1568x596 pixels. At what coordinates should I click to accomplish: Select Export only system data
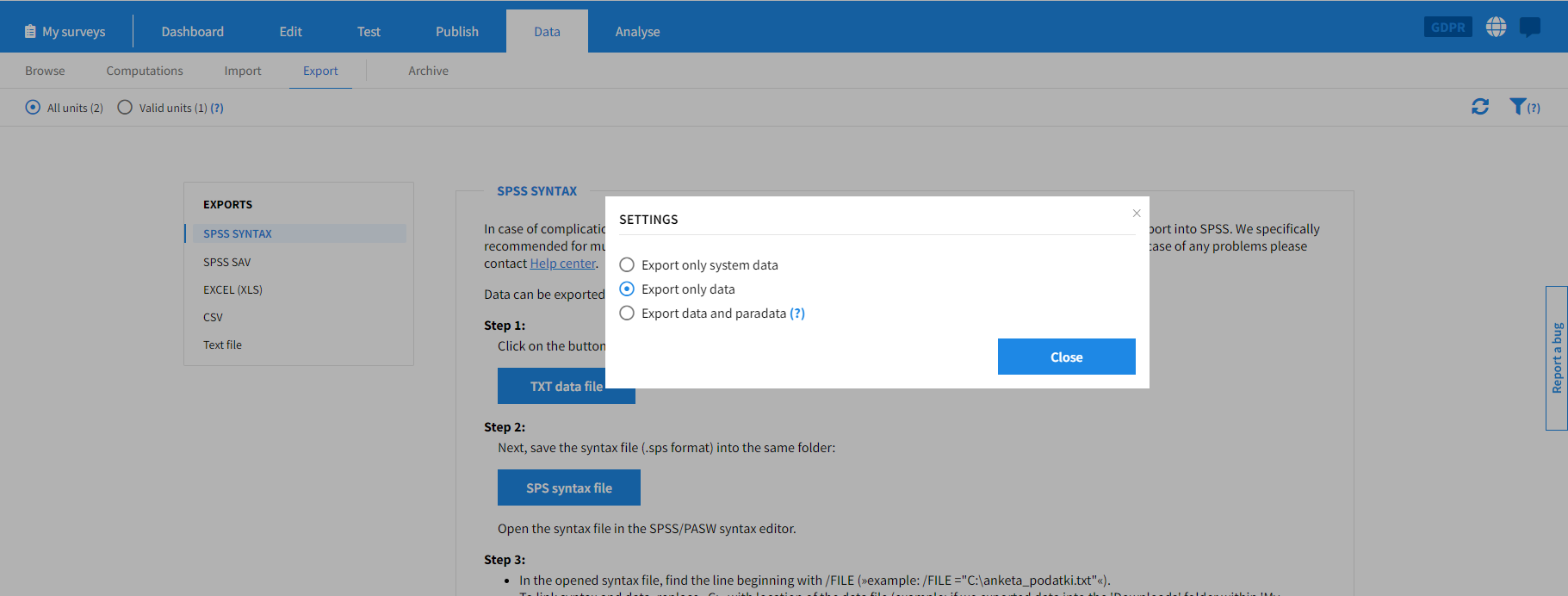tap(627, 265)
